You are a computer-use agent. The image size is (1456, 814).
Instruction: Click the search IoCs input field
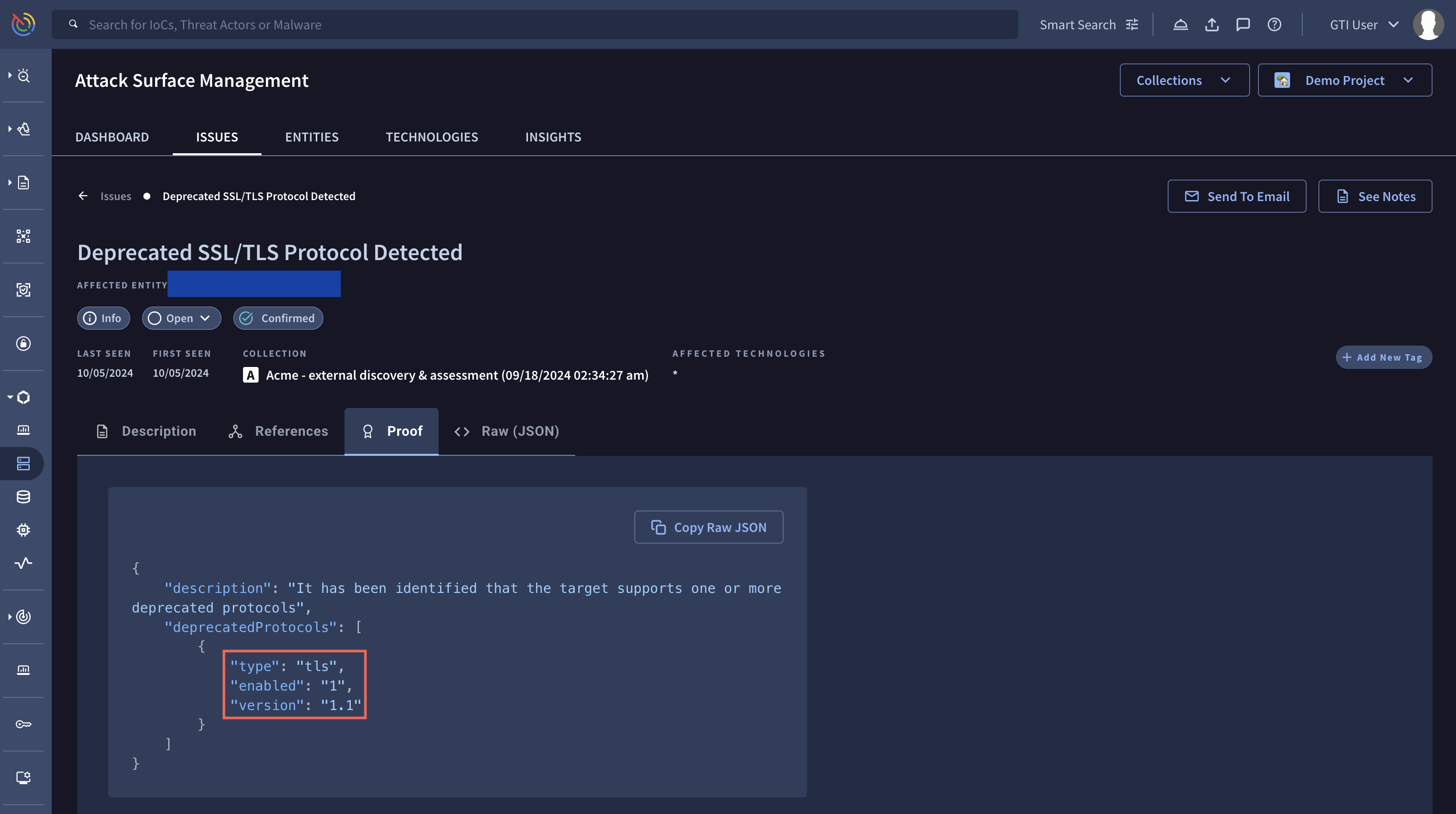pyautogui.click(x=535, y=24)
